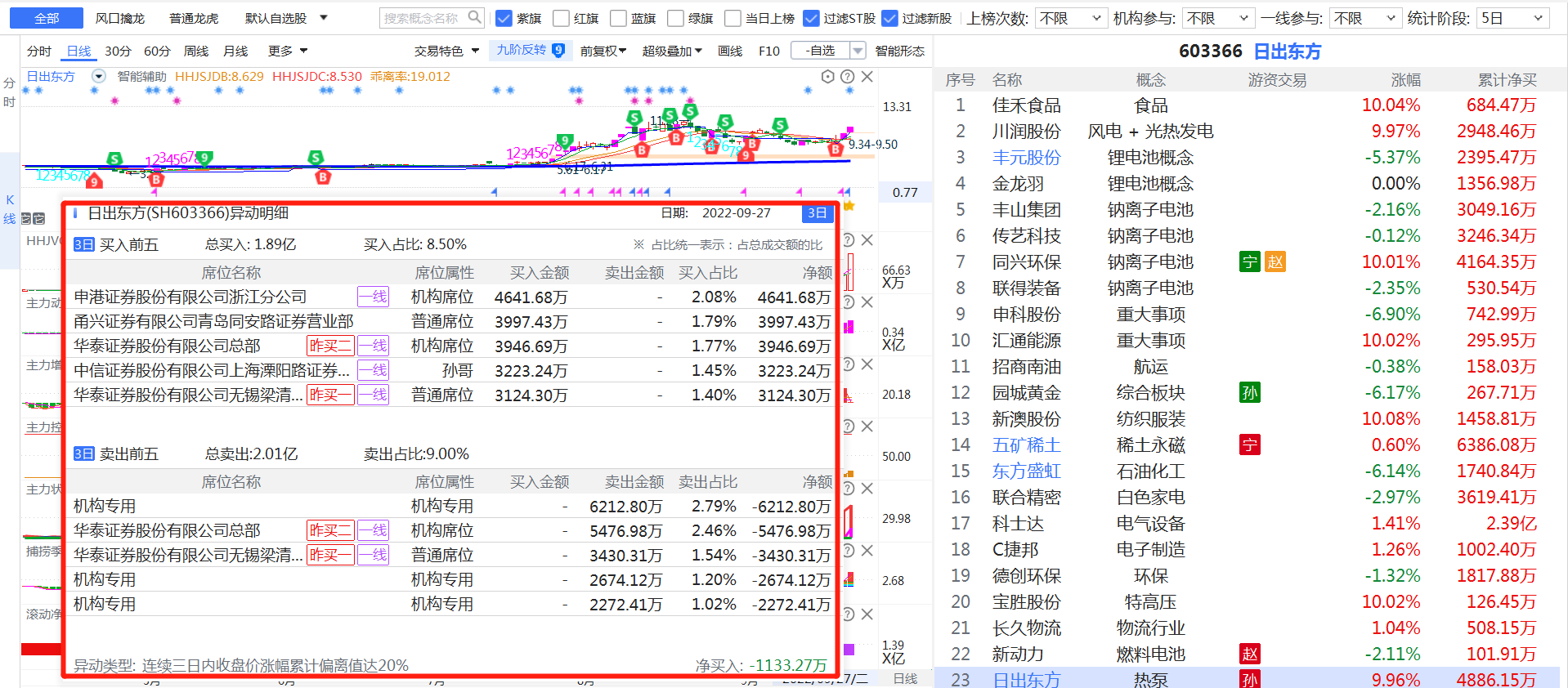Screen dimensions: 1568x688
Task: Click the red 宁 tag on 五矿稀土 row
Action: pos(1250,445)
